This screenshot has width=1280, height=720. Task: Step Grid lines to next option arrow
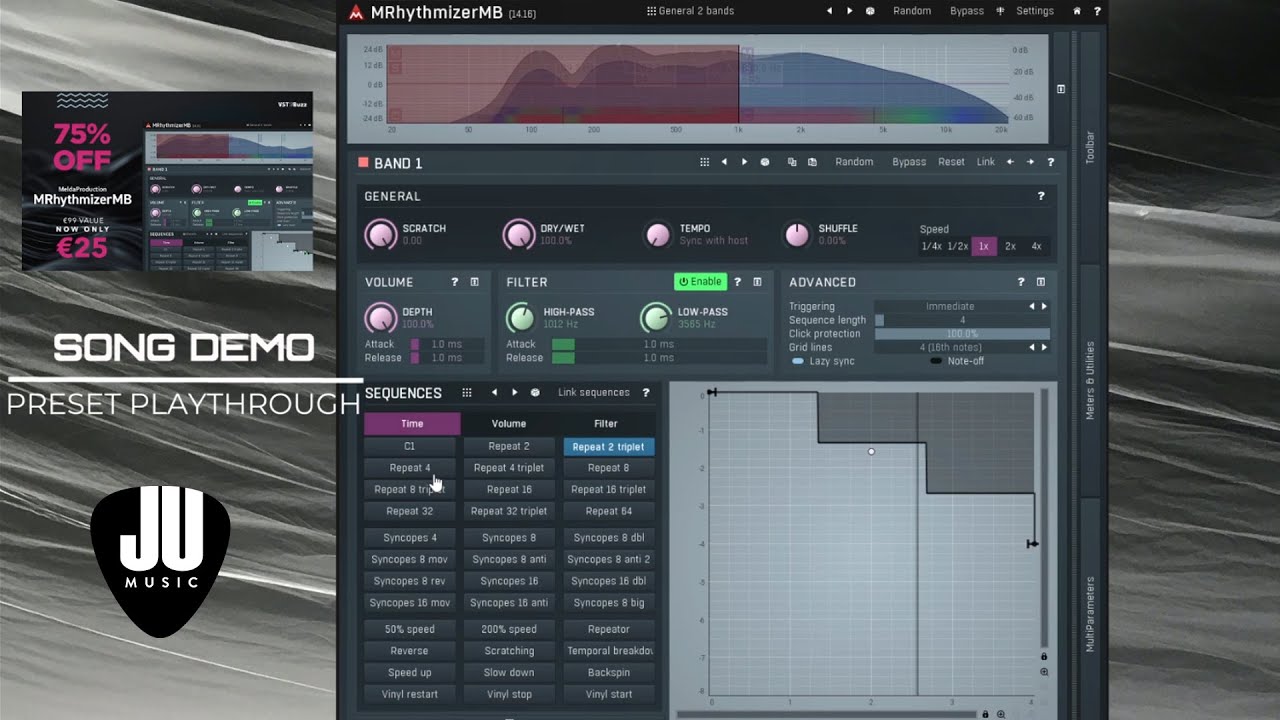[1044, 348]
